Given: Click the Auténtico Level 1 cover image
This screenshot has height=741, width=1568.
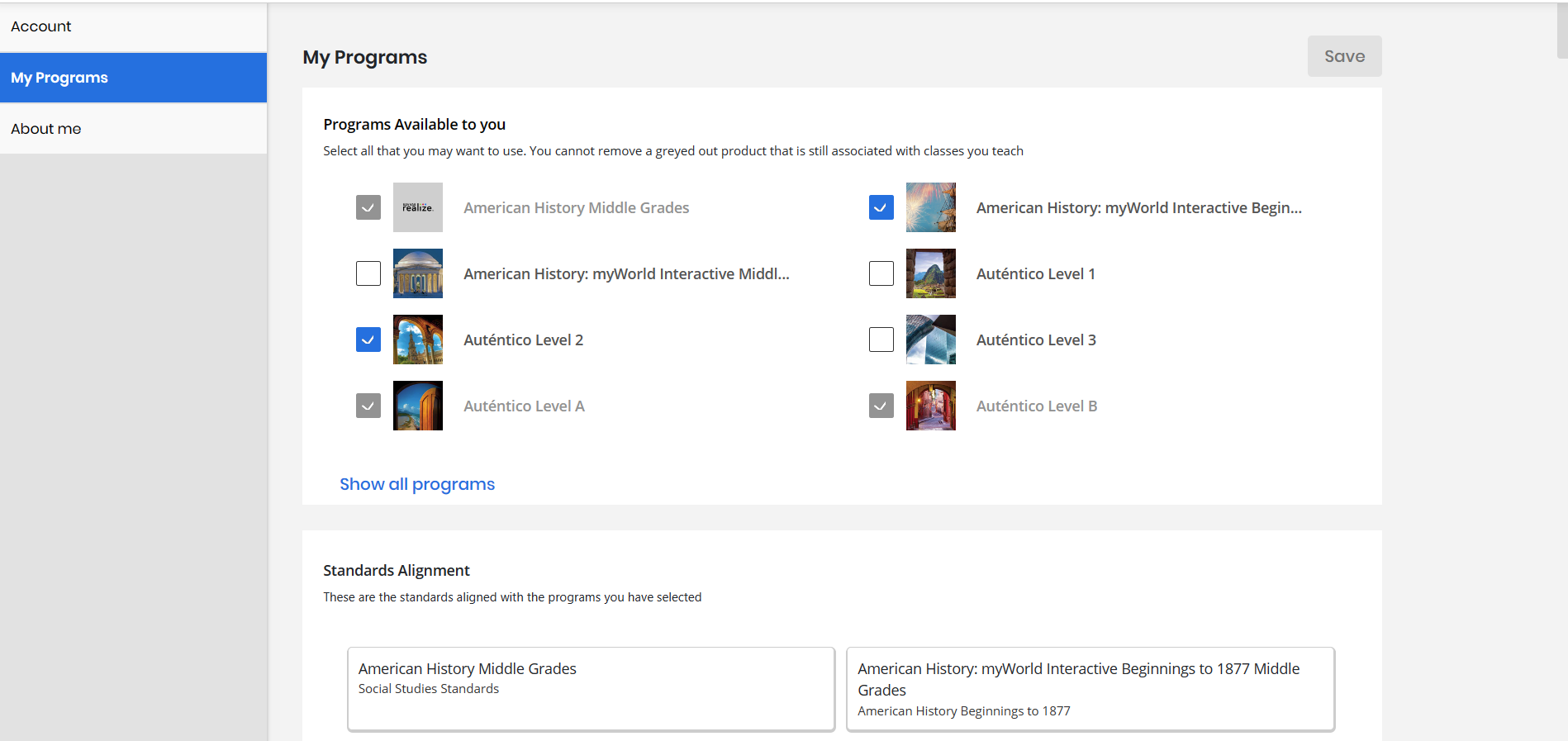Looking at the screenshot, I should [930, 273].
